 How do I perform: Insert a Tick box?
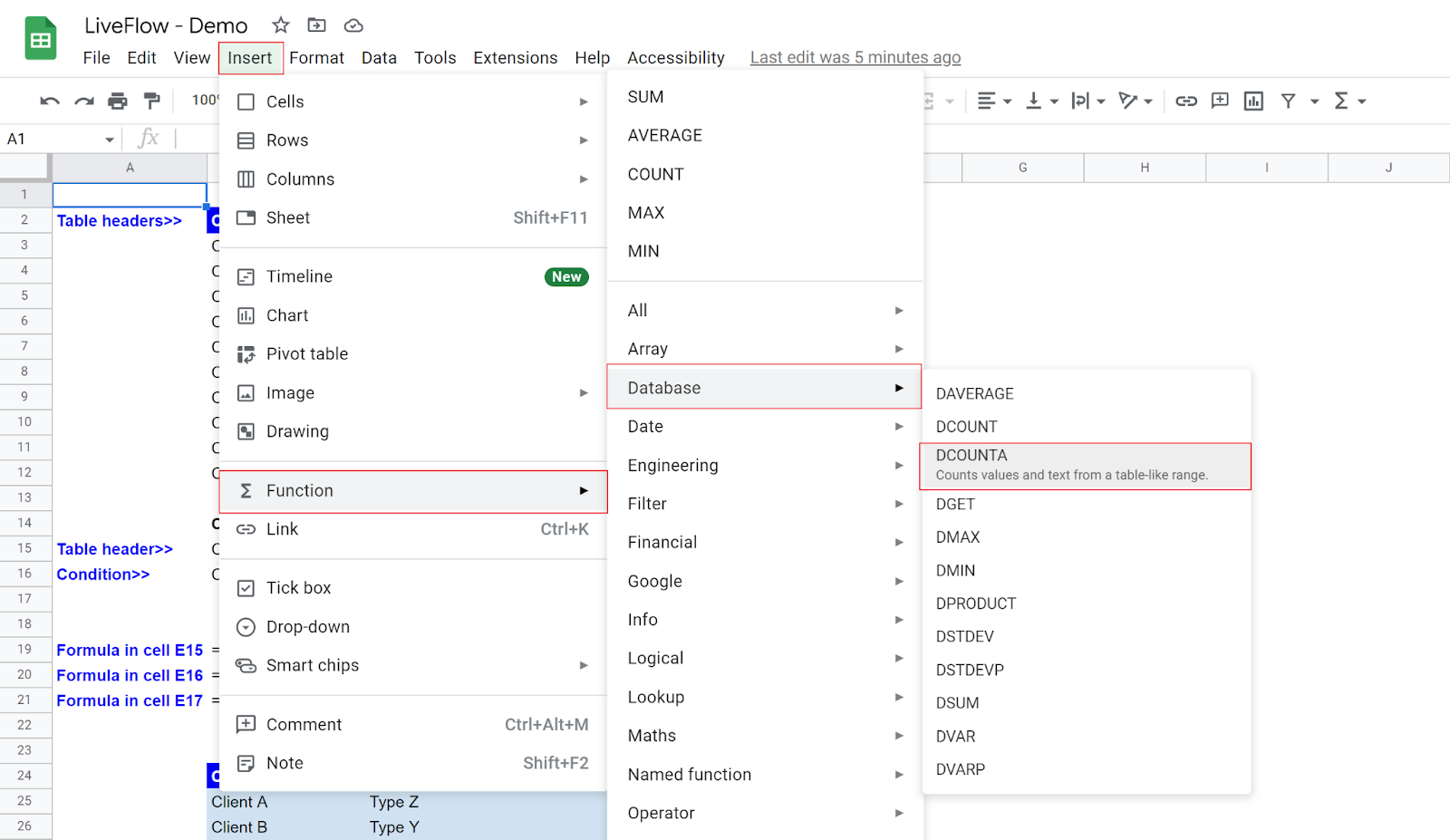tap(412, 588)
